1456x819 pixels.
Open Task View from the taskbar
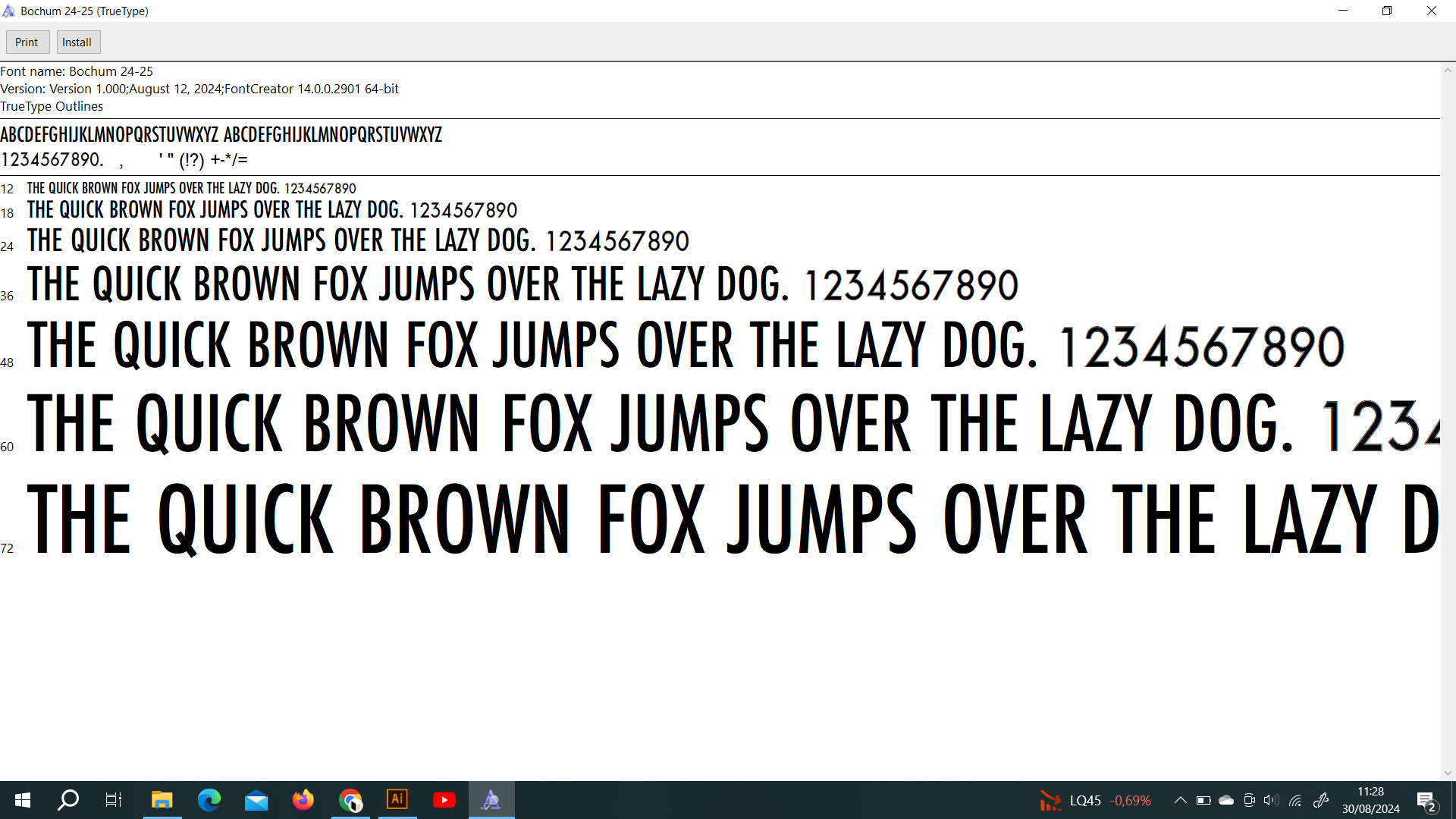114,800
